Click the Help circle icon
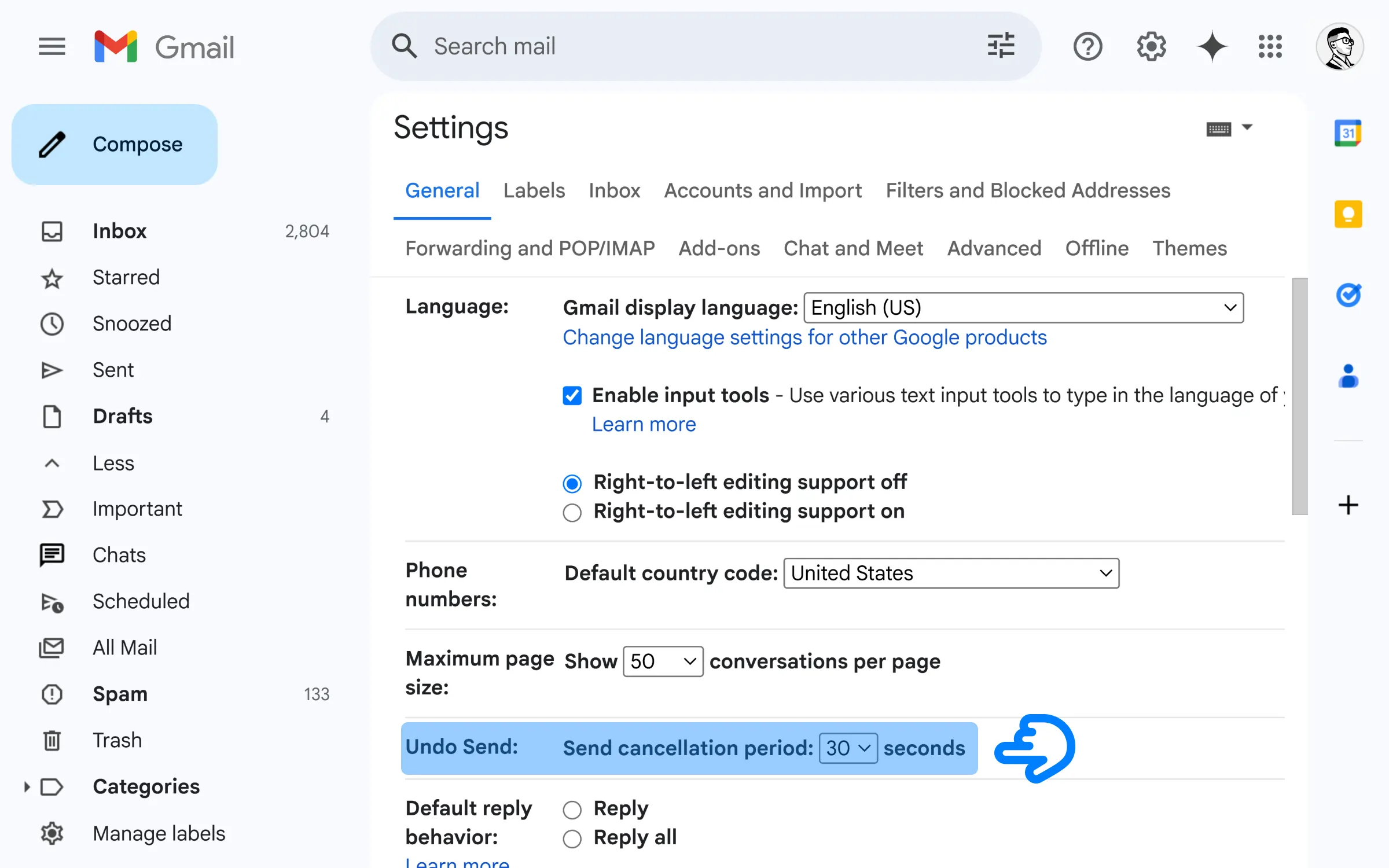 tap(1088, 46)
